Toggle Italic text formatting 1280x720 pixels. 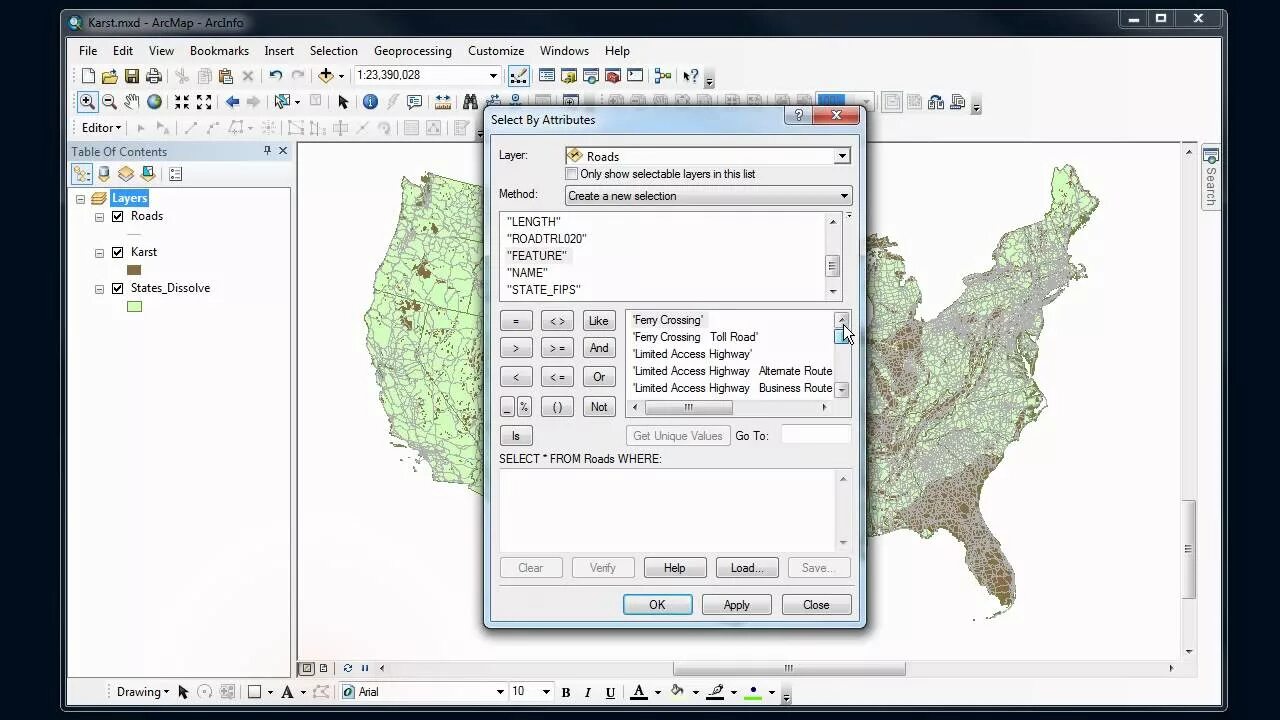coord(586,692)
